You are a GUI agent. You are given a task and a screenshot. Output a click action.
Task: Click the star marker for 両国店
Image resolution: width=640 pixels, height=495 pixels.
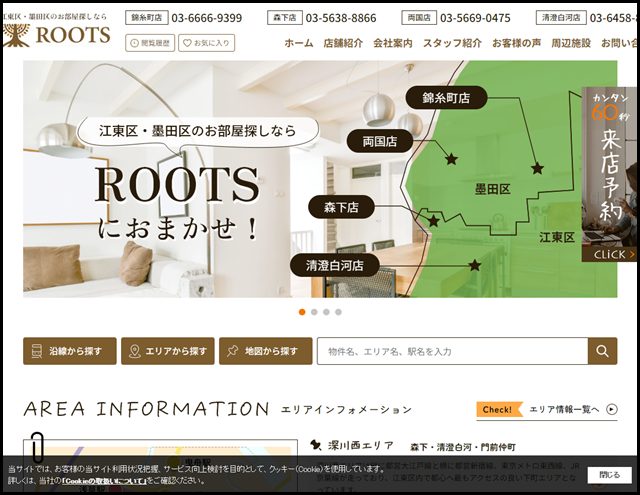[x=451, y=159]
